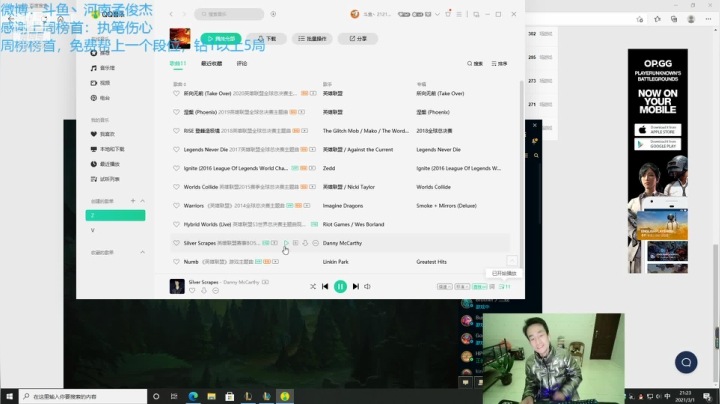Click the back-to-top arrow button in song list

point(512,261)
